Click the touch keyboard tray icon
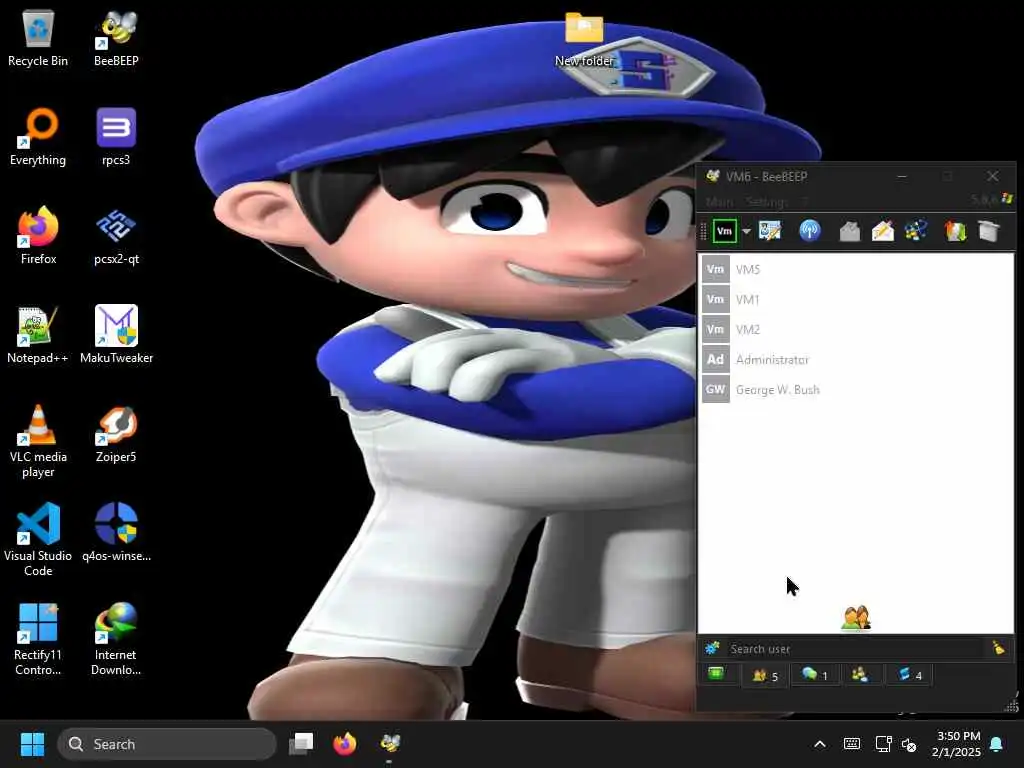The width and height of the screenshot is (1024, 768). 852,744
